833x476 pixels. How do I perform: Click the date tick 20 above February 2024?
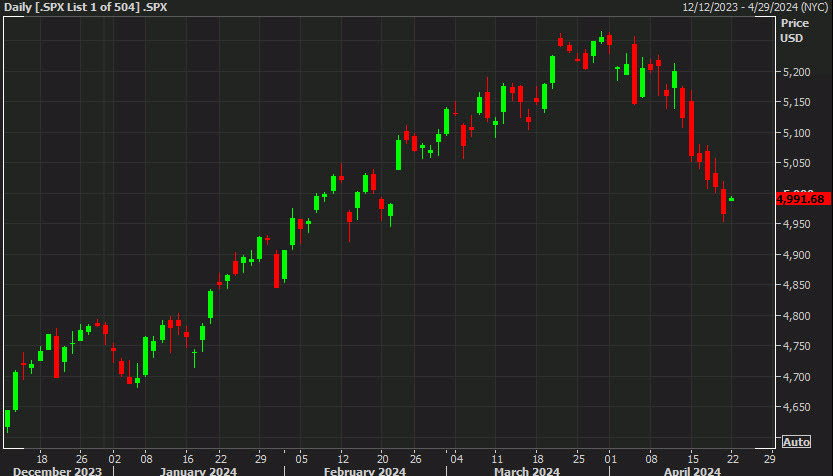click(x=382, y=459)
